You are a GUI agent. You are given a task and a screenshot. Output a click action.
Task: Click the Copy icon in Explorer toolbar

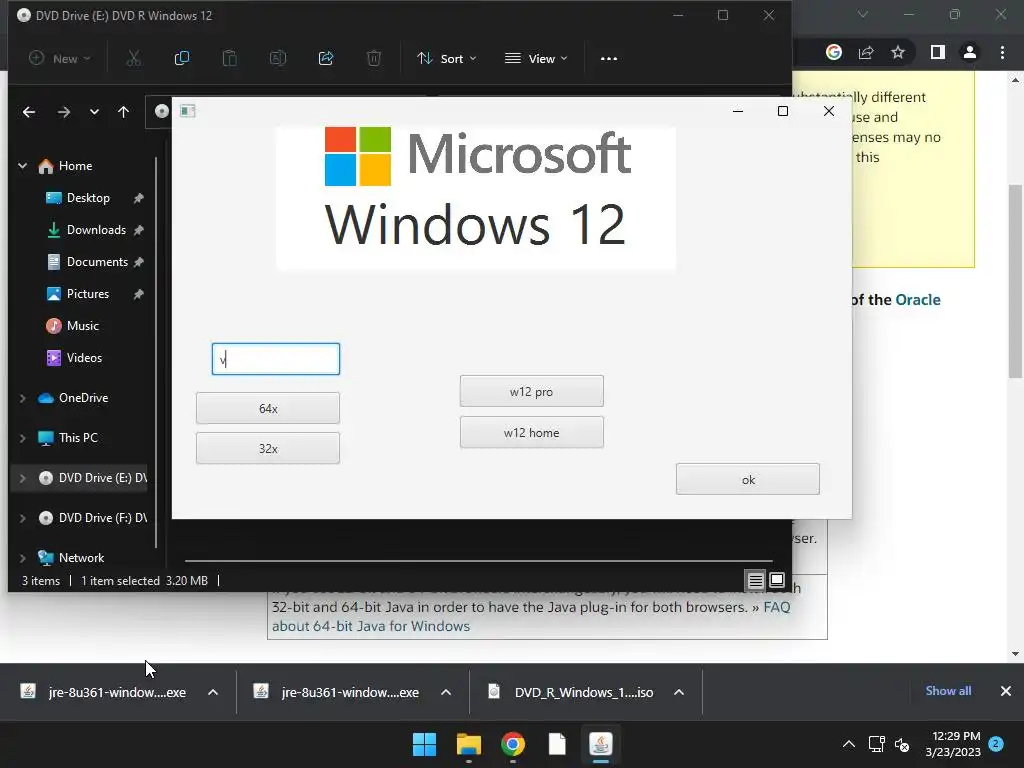182,58
